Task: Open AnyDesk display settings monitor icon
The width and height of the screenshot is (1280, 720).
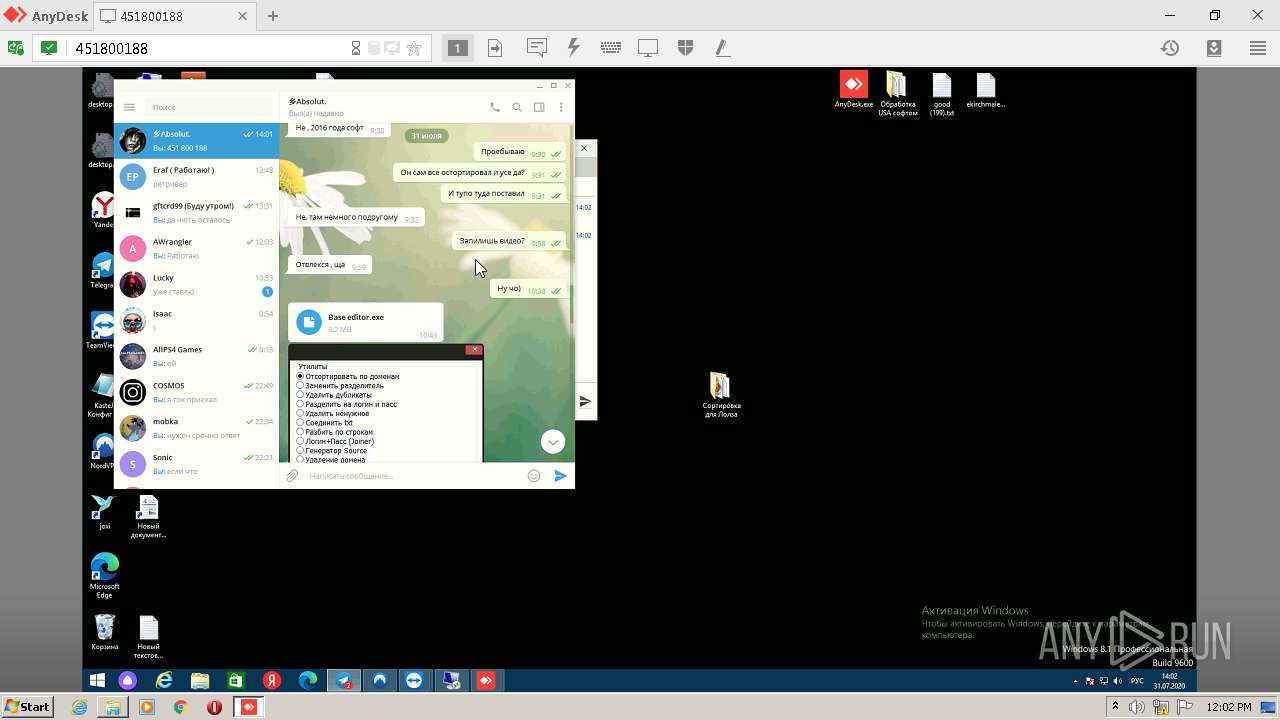Action: pyautogui.click(x=648, y=48)
